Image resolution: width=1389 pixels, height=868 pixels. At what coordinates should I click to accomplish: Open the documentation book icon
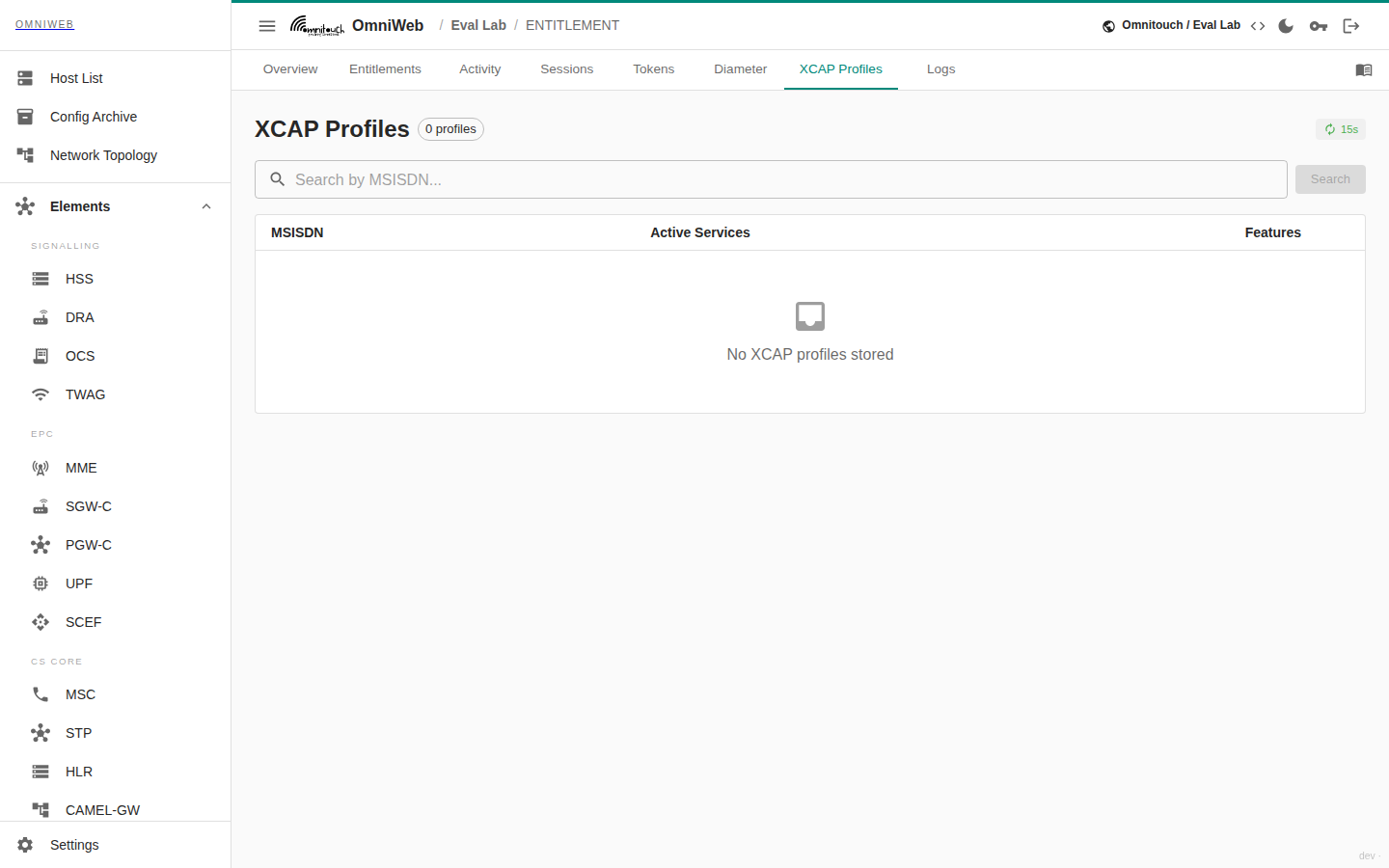[x=1364, y=70]
